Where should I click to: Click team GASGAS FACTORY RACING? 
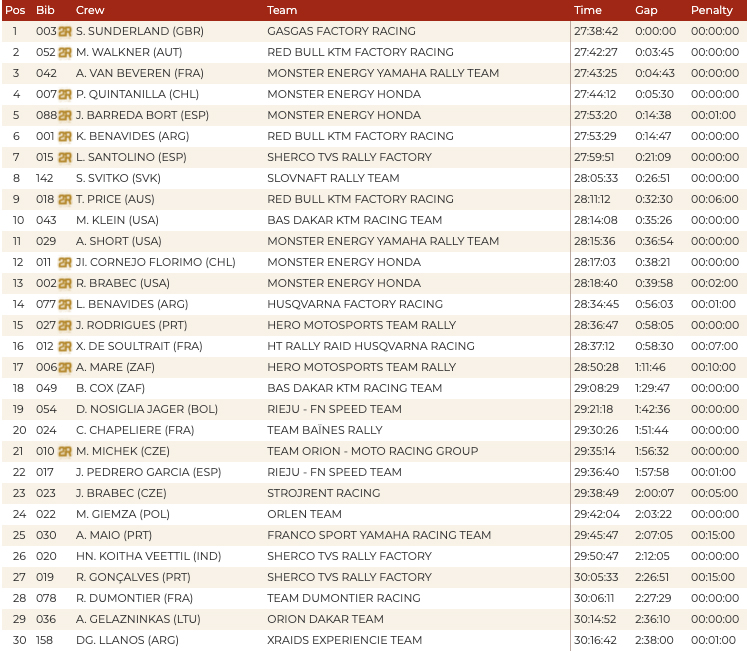click(x=342, y=31)
